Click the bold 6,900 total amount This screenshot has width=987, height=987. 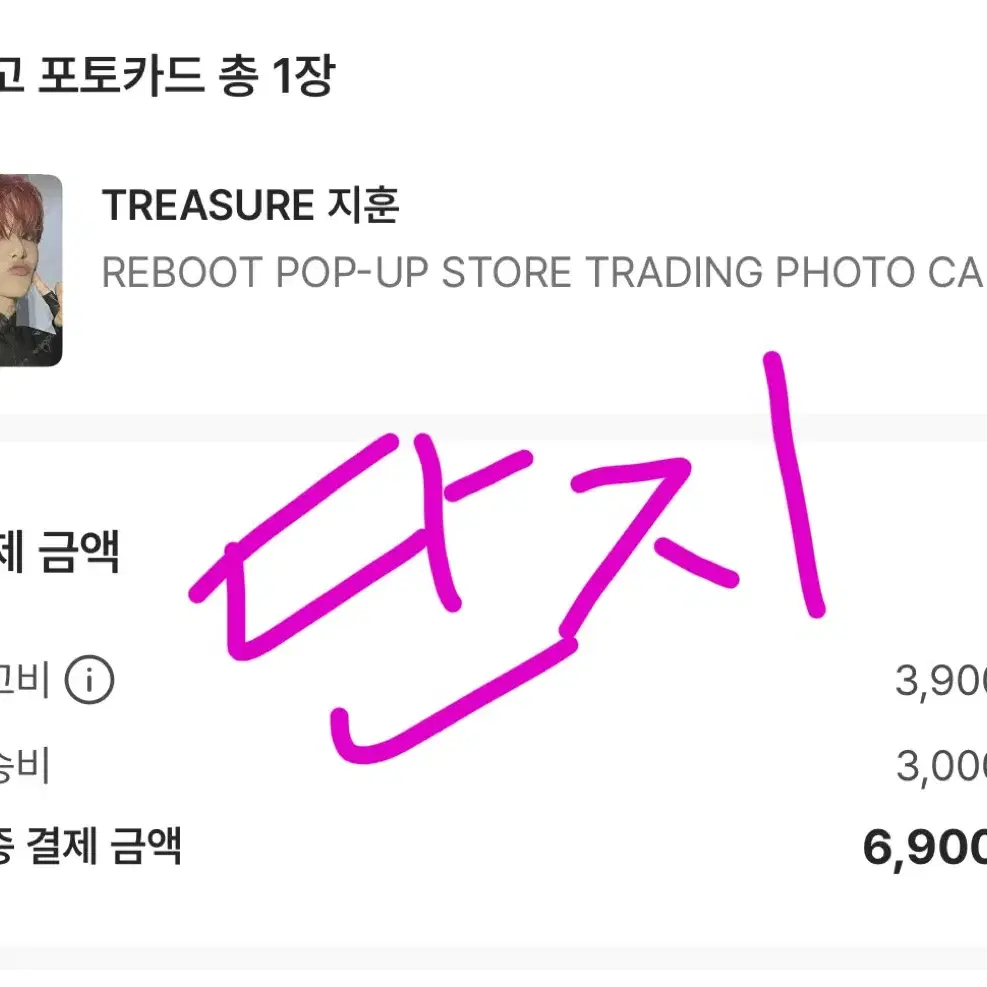tap(925, 847)
